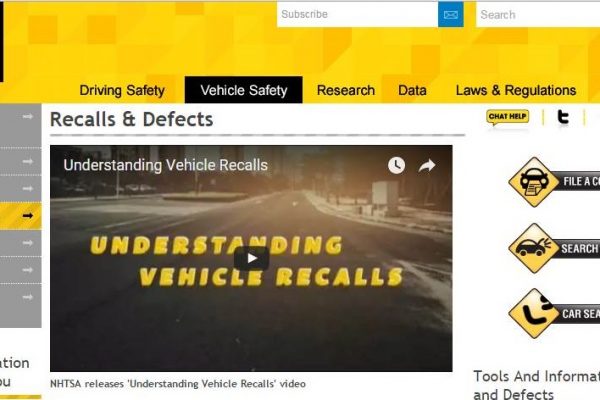600x400 pixels.
Task: Open the Data menu item
Action: [x=412, y=90]
